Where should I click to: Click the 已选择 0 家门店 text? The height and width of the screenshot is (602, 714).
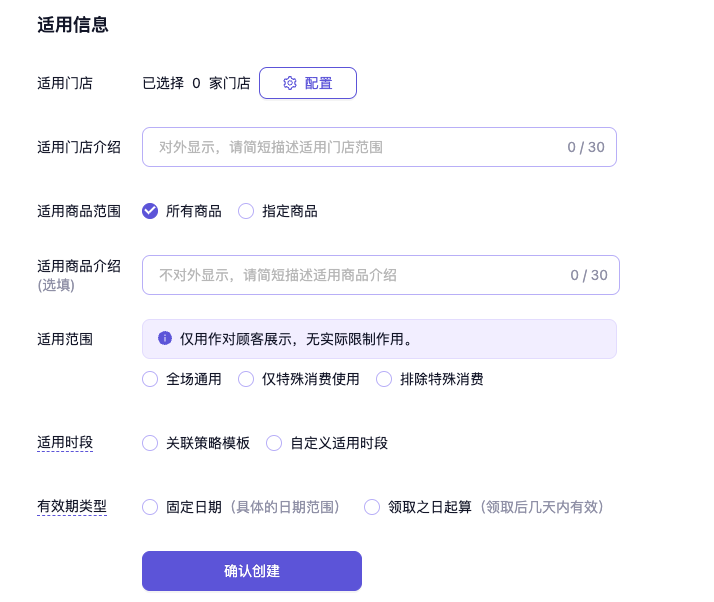coord(196,83)
